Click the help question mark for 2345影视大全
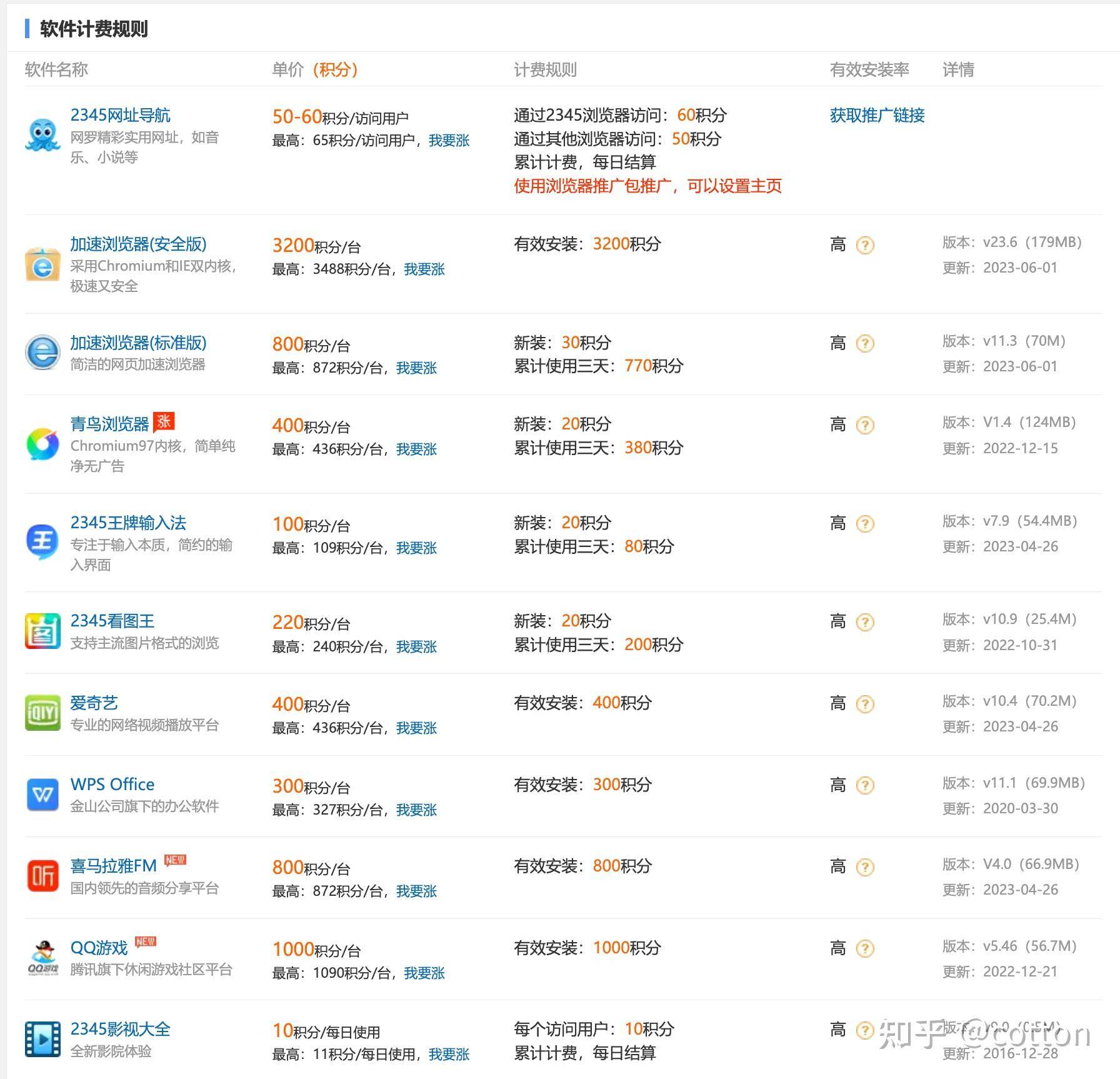The image size is (1120, 1079). (x=865, y=1030)
